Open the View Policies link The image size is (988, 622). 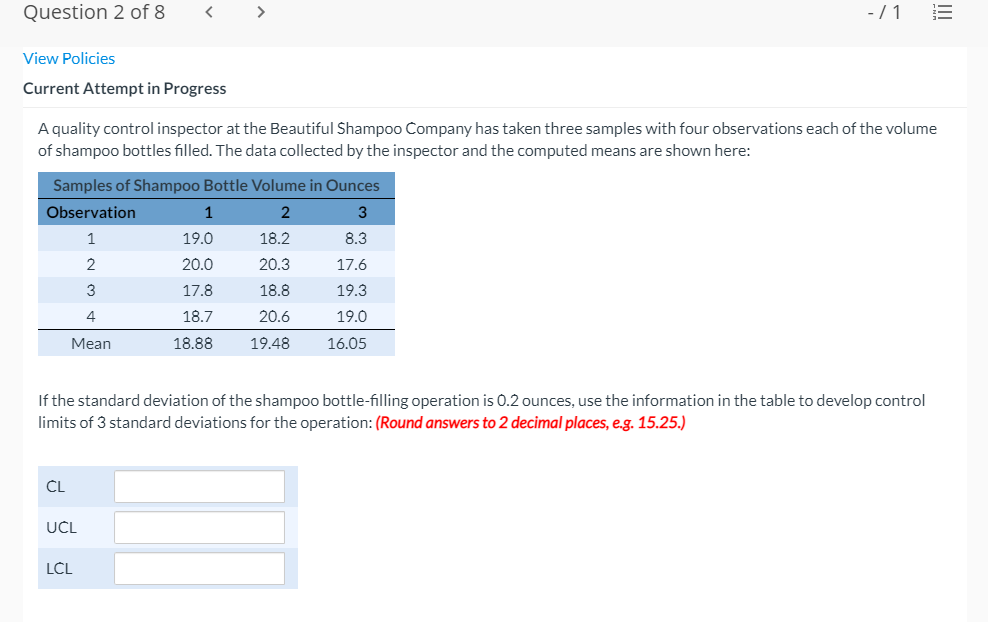pyautogui.click(x=68, y=58)
